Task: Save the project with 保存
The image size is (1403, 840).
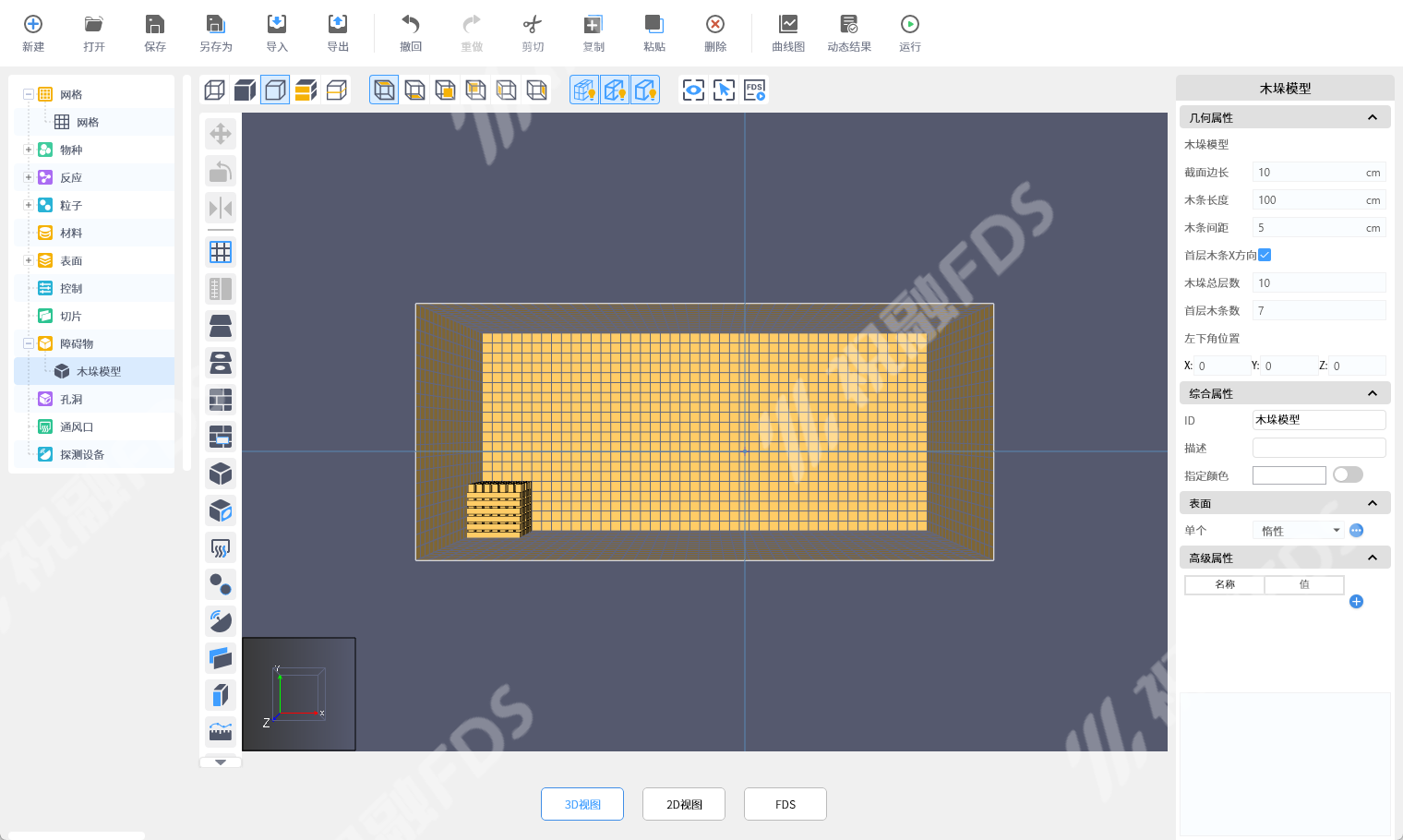Action: coord(155,25)
